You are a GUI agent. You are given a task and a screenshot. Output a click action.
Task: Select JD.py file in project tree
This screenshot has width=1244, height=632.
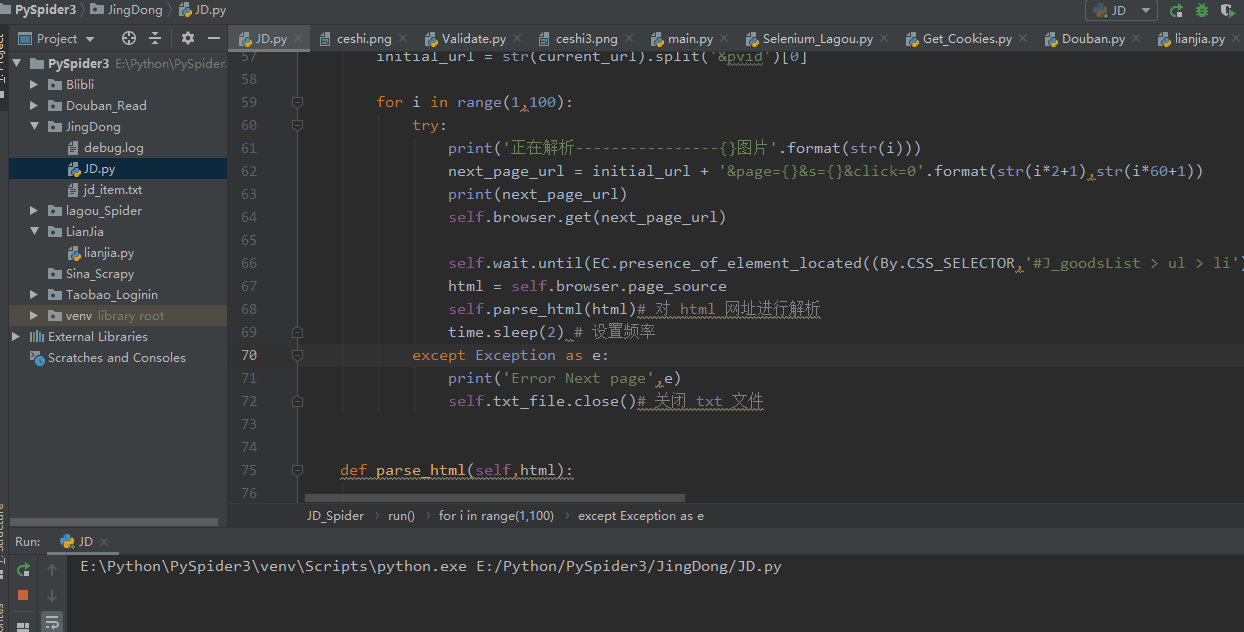pos(99,169)
